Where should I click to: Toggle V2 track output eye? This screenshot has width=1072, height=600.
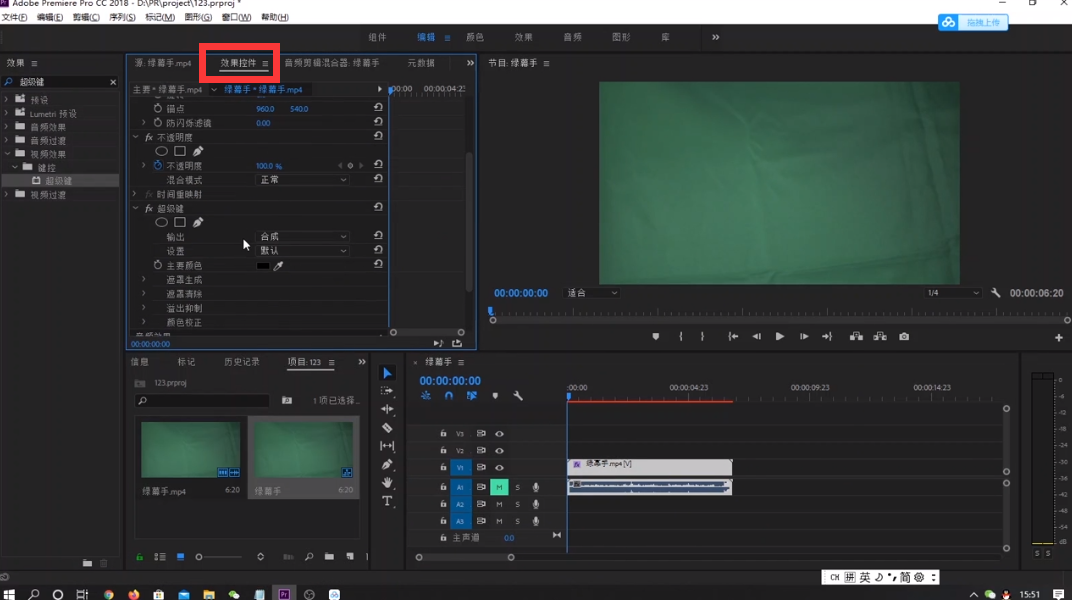tap(499, 450)
